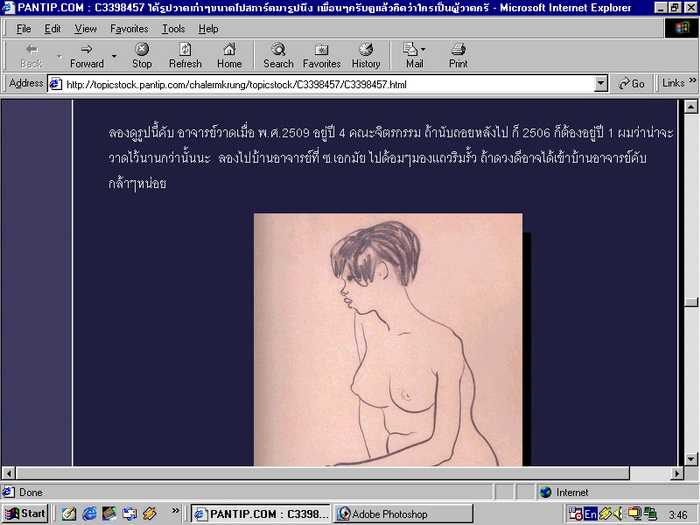
Task: Open the Tools menu
Action: 173,29
